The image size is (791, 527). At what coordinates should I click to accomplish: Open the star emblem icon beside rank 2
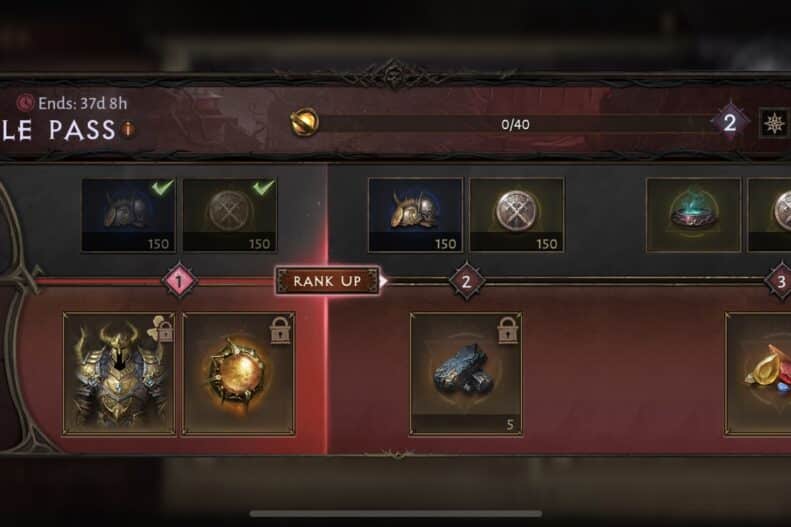pos(774,123)
